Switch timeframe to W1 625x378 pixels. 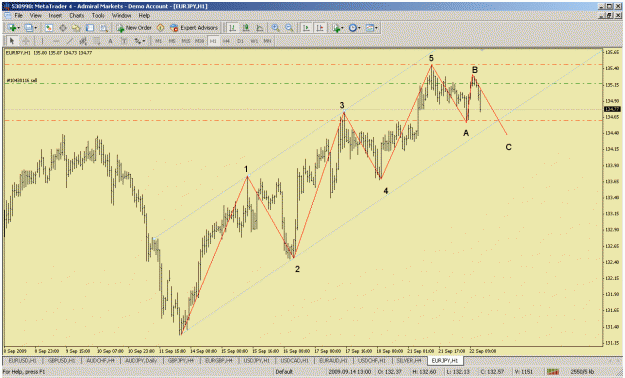pos(254,41)
